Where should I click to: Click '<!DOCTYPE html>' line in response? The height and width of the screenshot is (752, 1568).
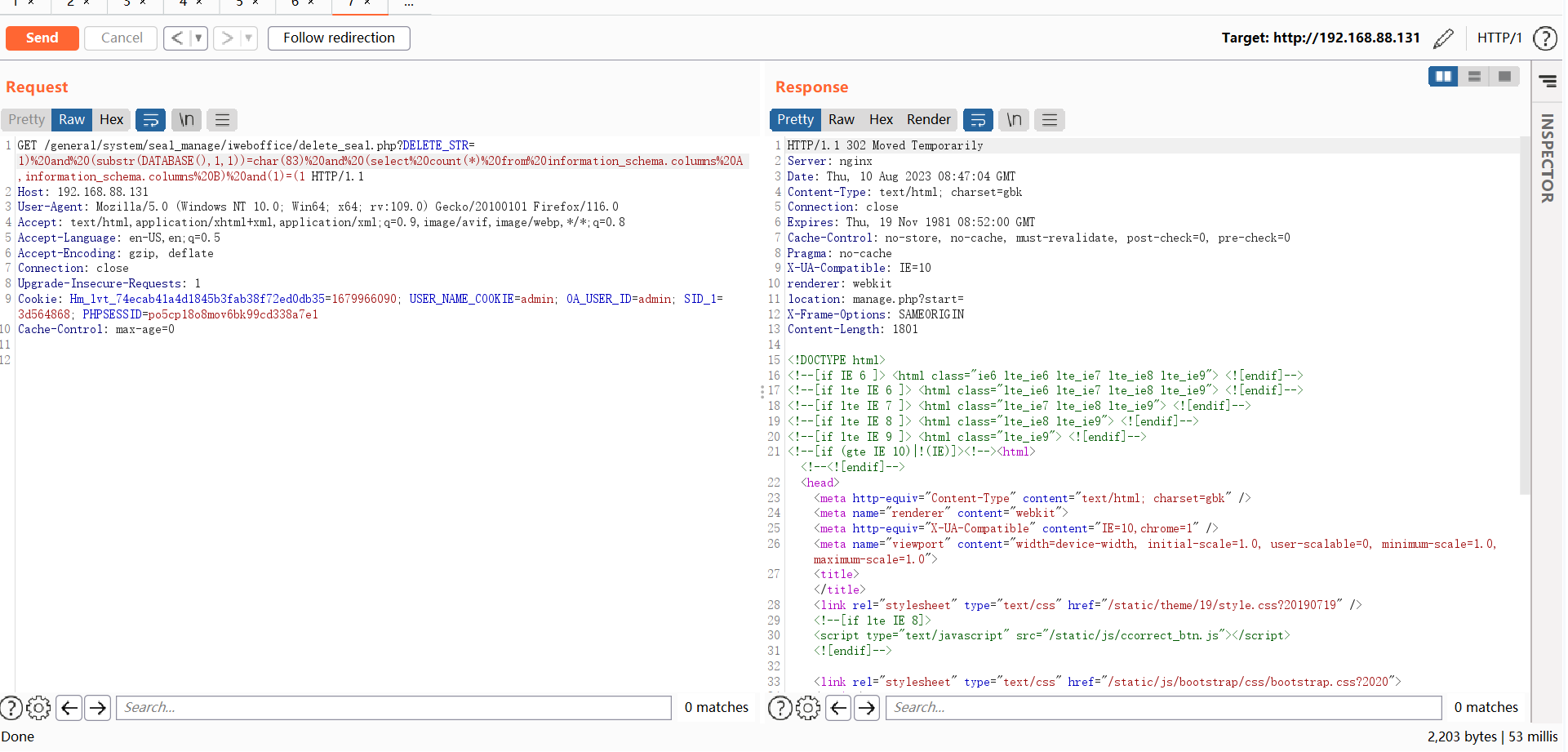[837, 360]
